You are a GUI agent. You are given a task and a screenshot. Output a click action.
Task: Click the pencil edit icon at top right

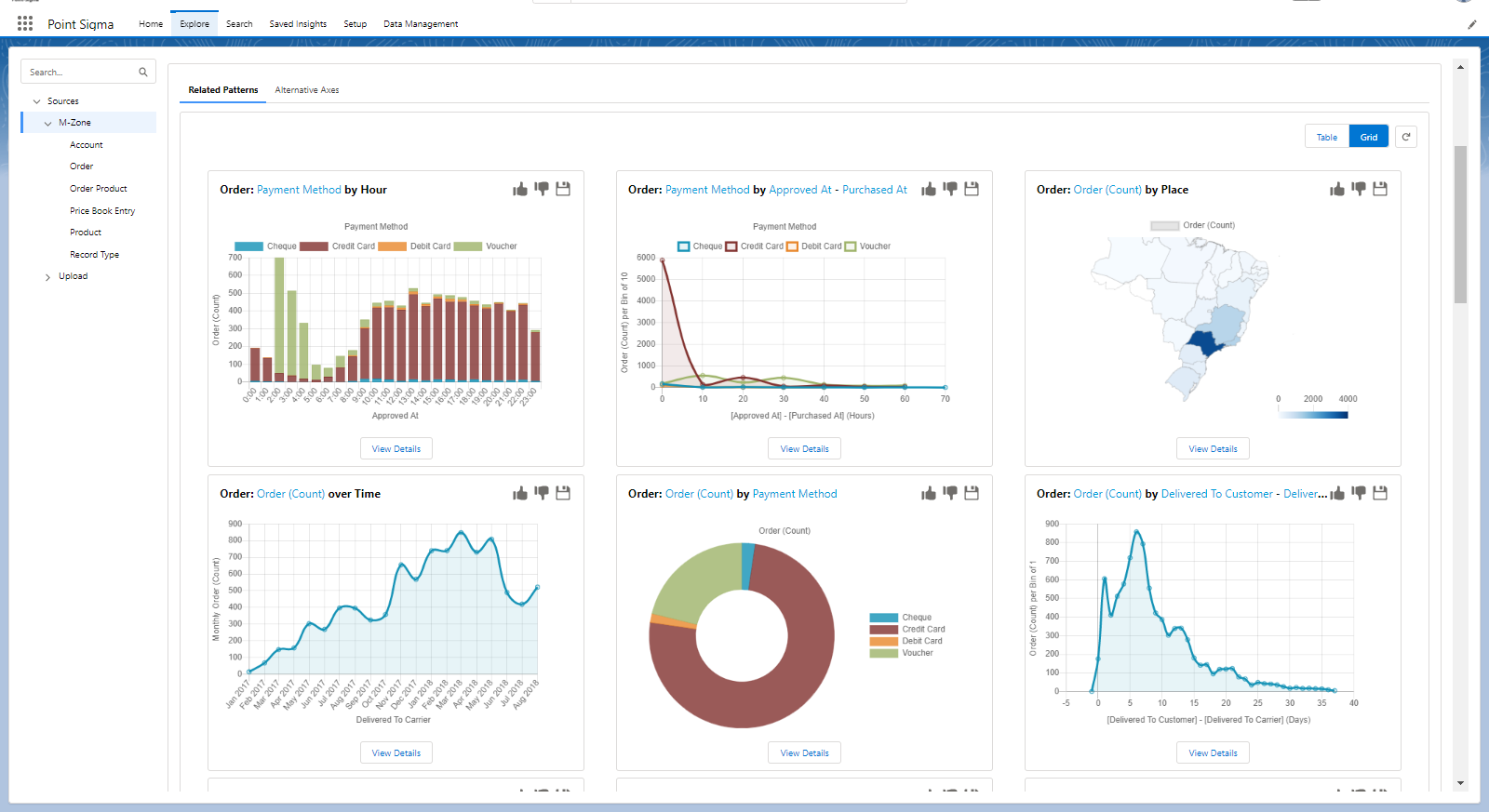click(x=1472, y=25)
